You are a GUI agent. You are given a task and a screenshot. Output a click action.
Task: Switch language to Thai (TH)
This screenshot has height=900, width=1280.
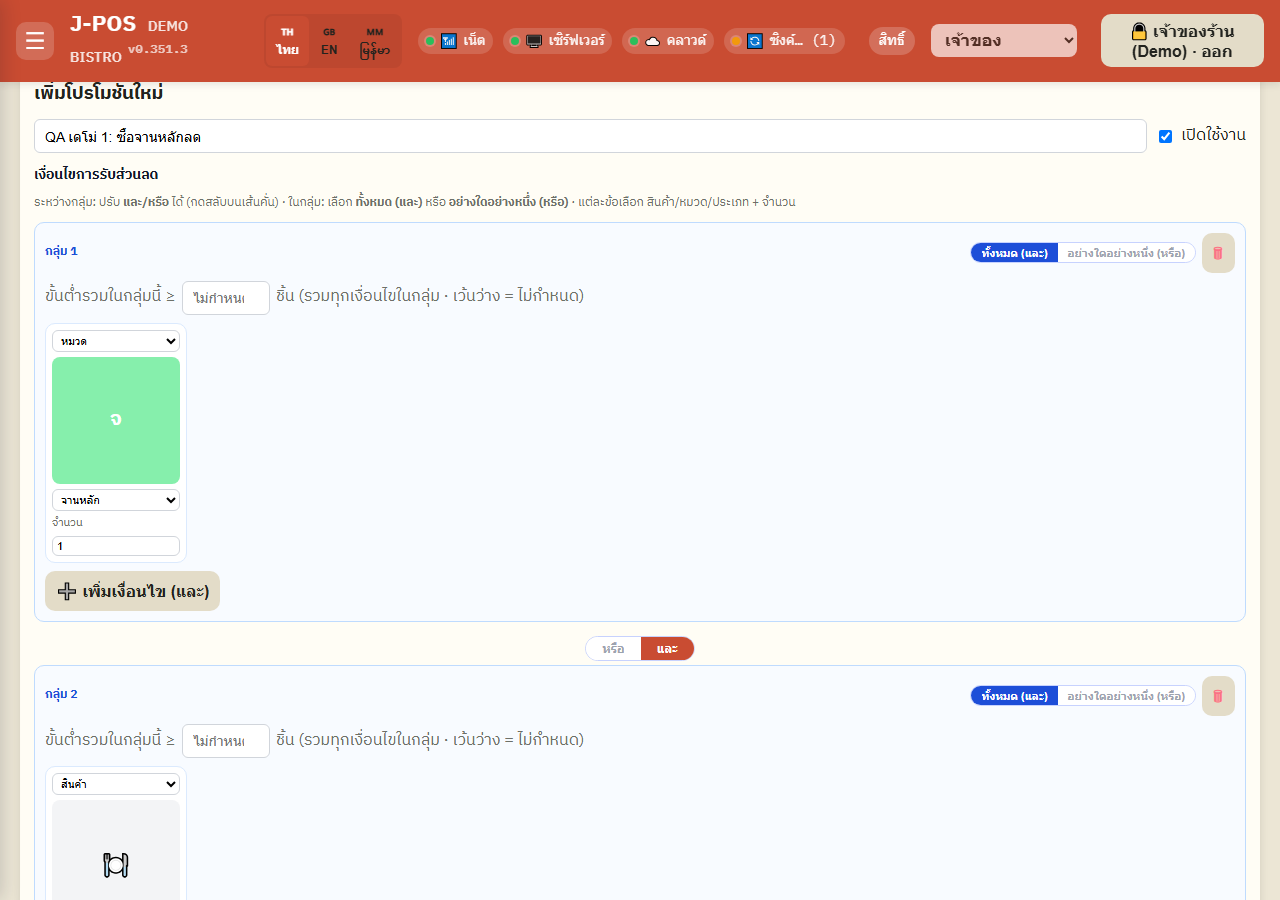point(287,41)
